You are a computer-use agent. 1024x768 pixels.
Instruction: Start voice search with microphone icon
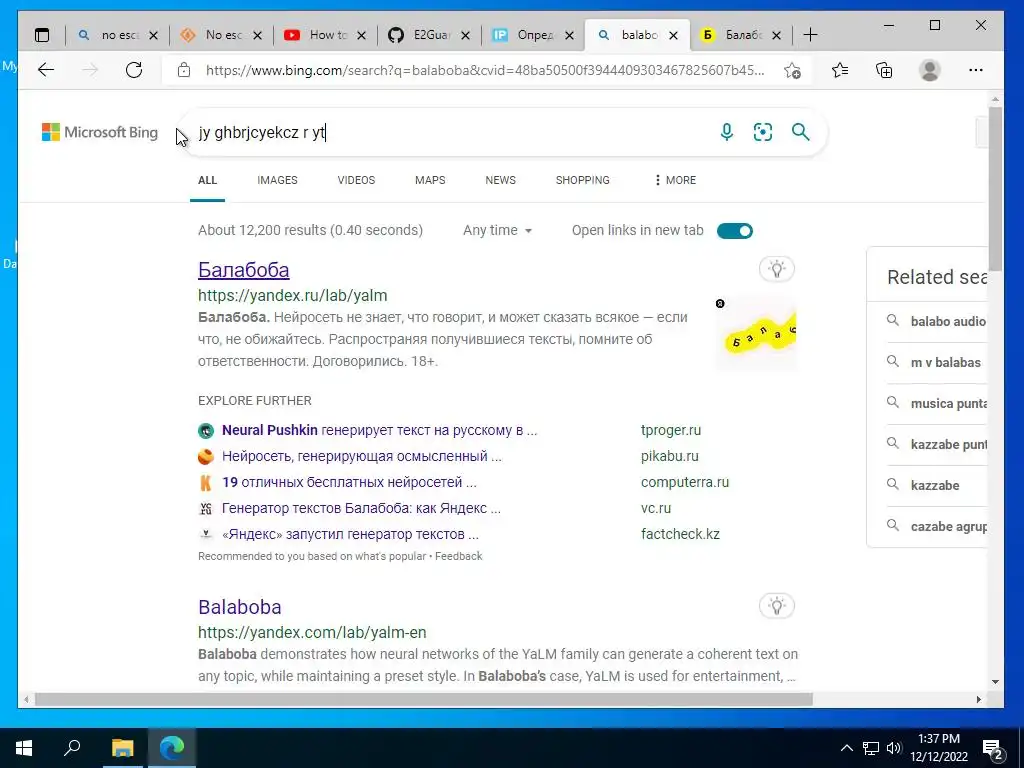coord(726,132)
